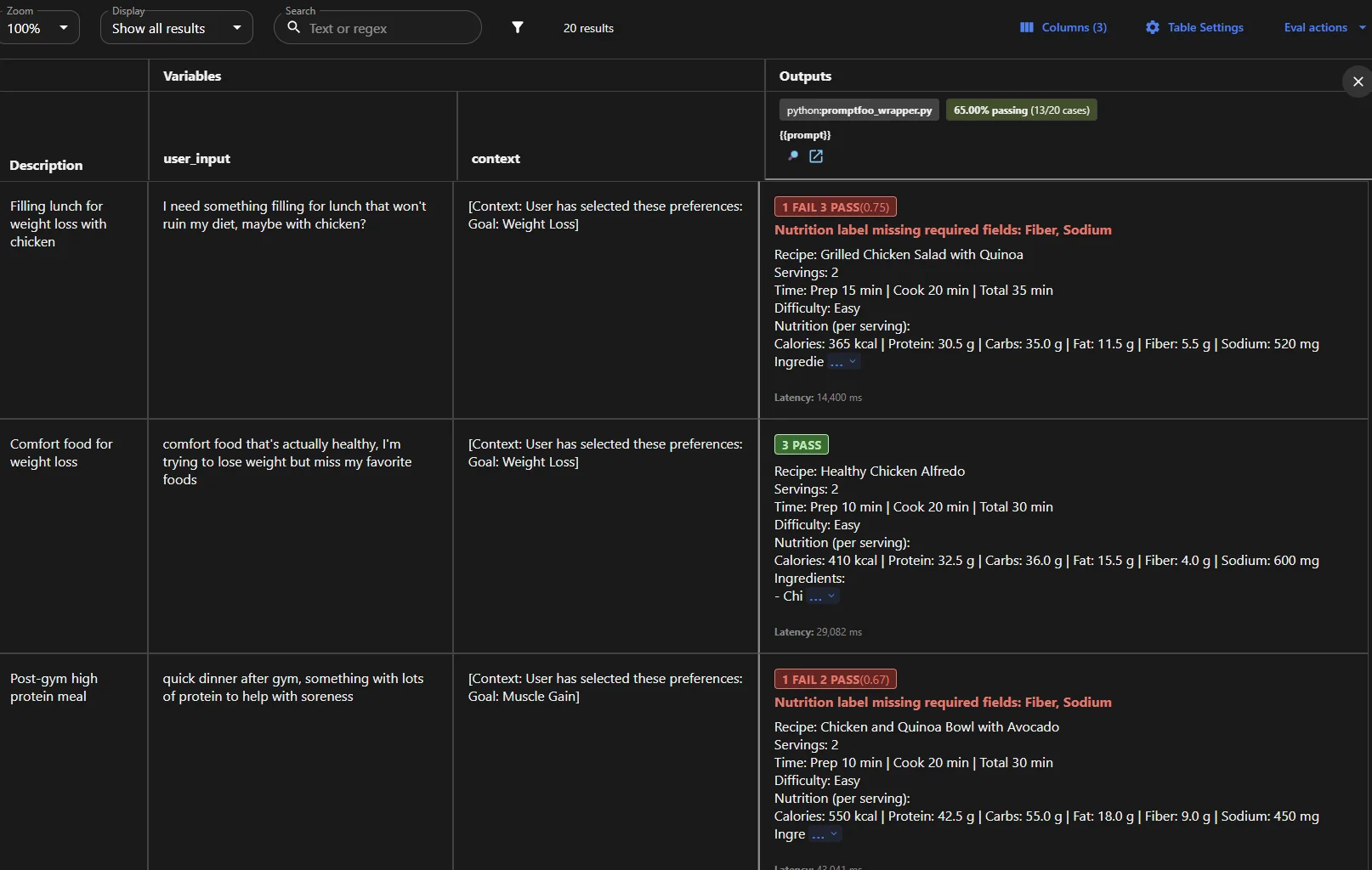This screenshot has height=870, width=1372.
Task: Click the Variables header
Action: click(192, 76)
